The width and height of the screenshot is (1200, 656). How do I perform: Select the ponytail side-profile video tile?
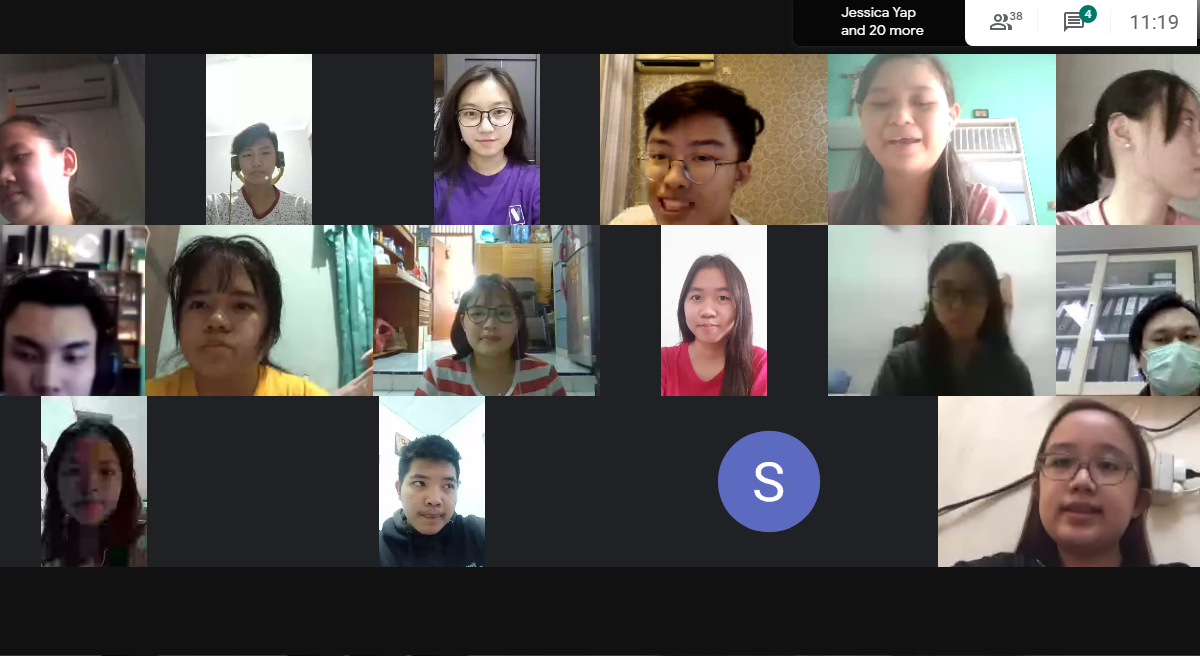pyautogui.click(x=1128, y=139)
